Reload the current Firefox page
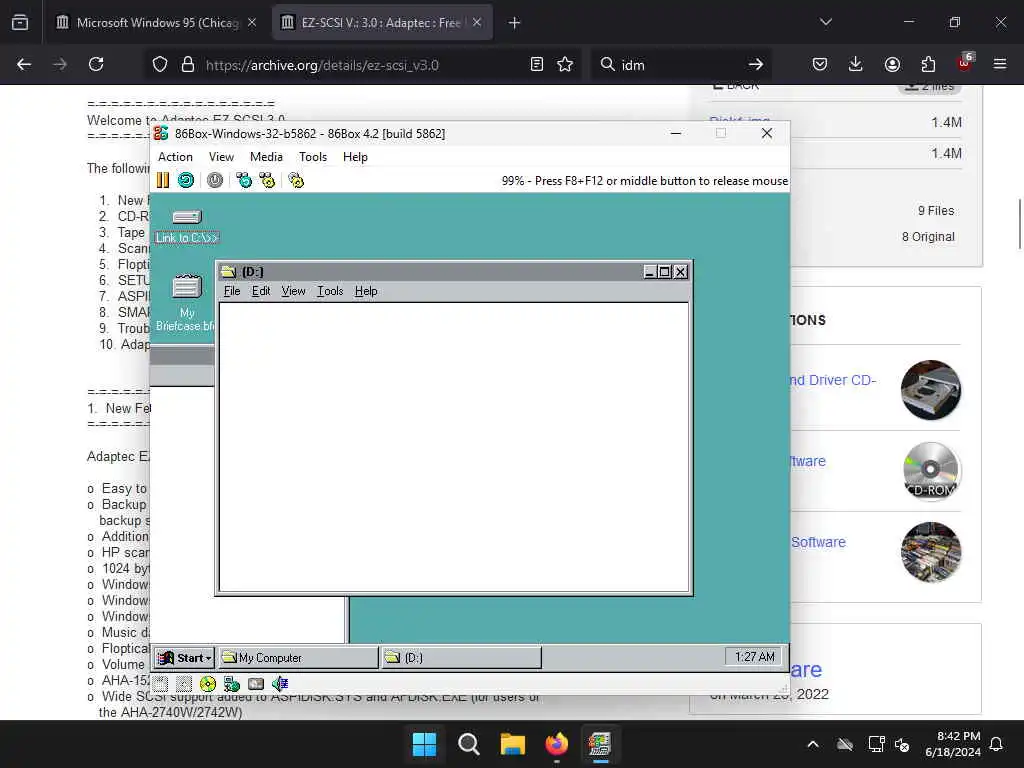Image resolution: width=1024 pixels, height=768 pixels. (x=96, y=64)
